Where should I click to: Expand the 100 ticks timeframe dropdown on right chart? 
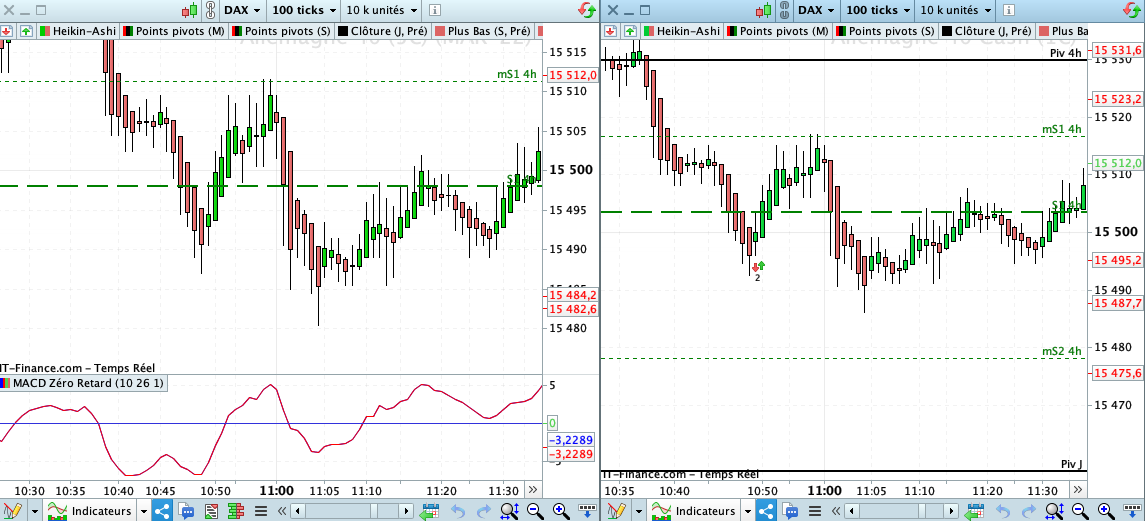[x=877, y=10]
